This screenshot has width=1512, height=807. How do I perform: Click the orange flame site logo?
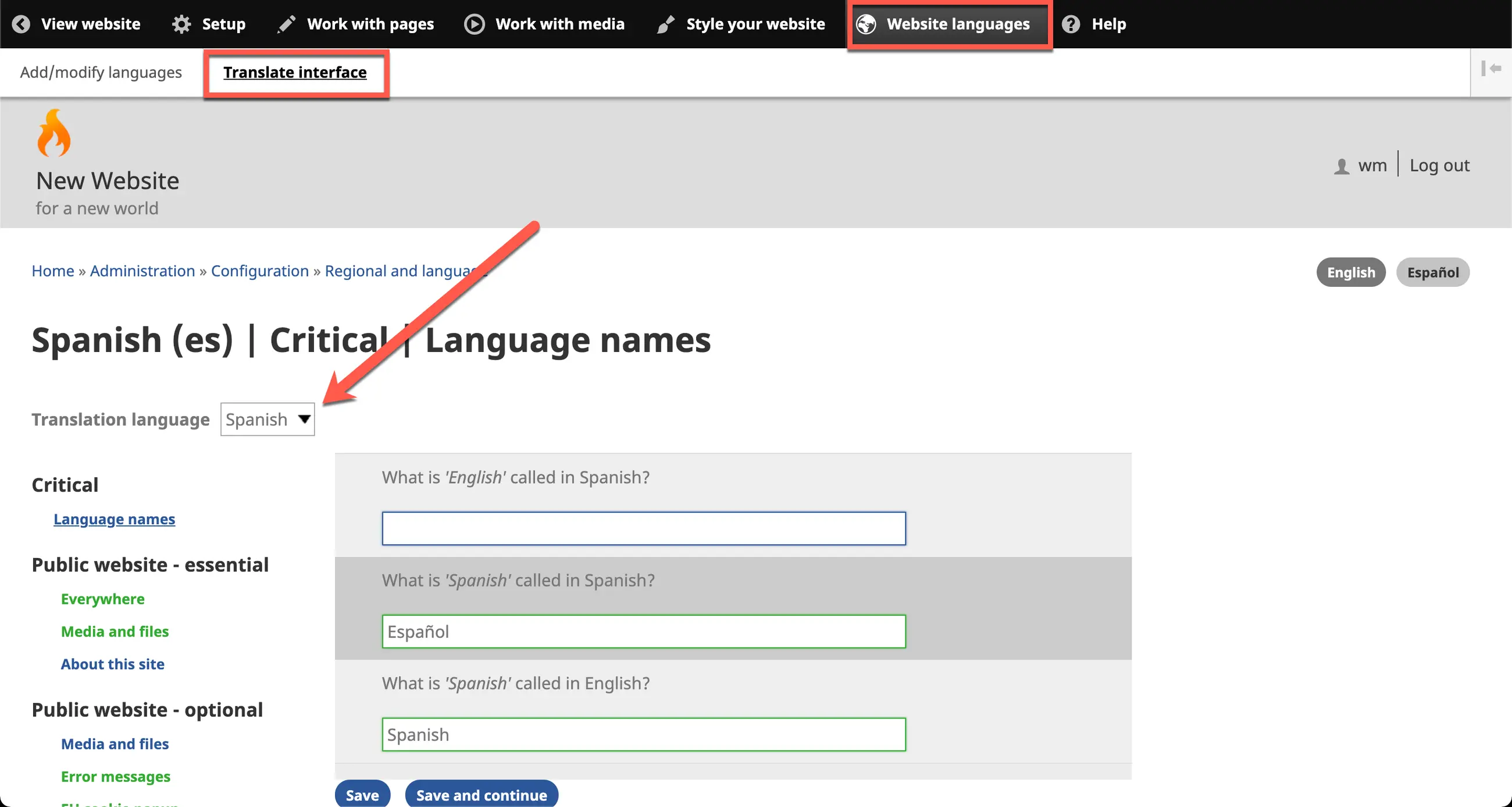pos(54,133)
